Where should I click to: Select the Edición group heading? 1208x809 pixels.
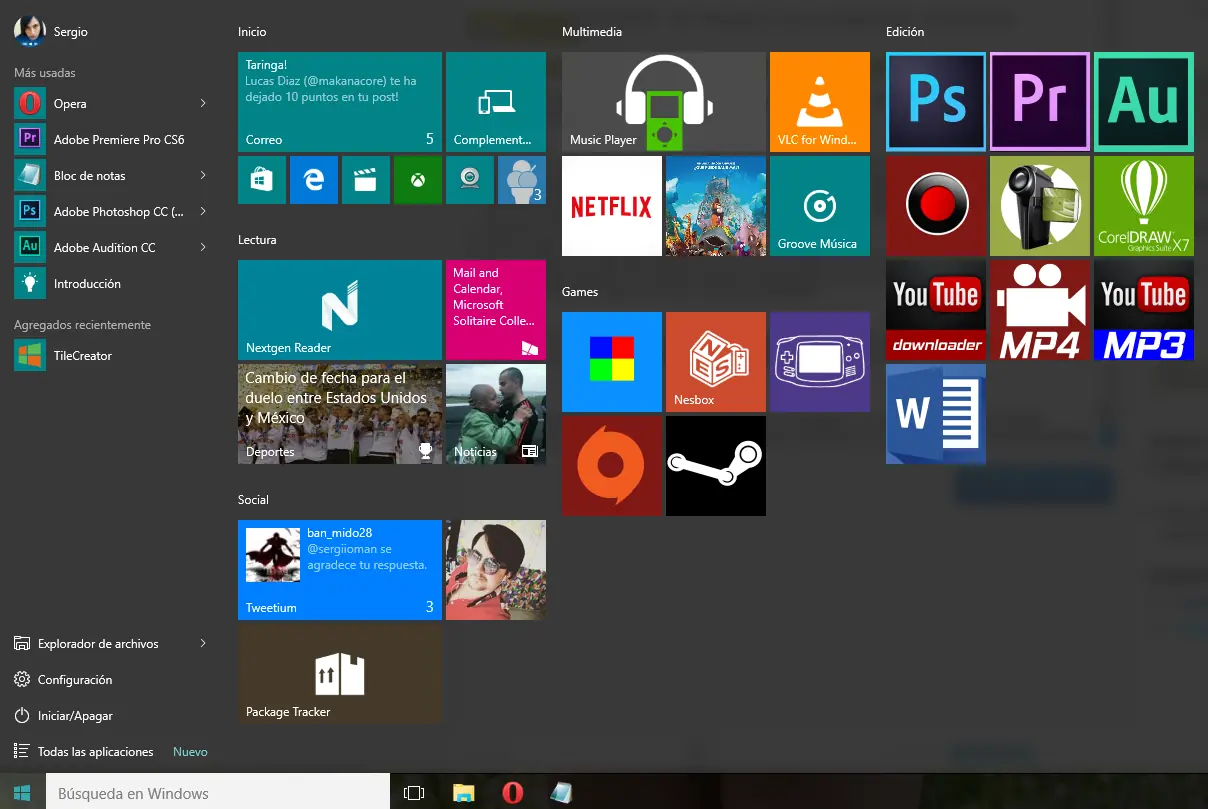(905, 32)
